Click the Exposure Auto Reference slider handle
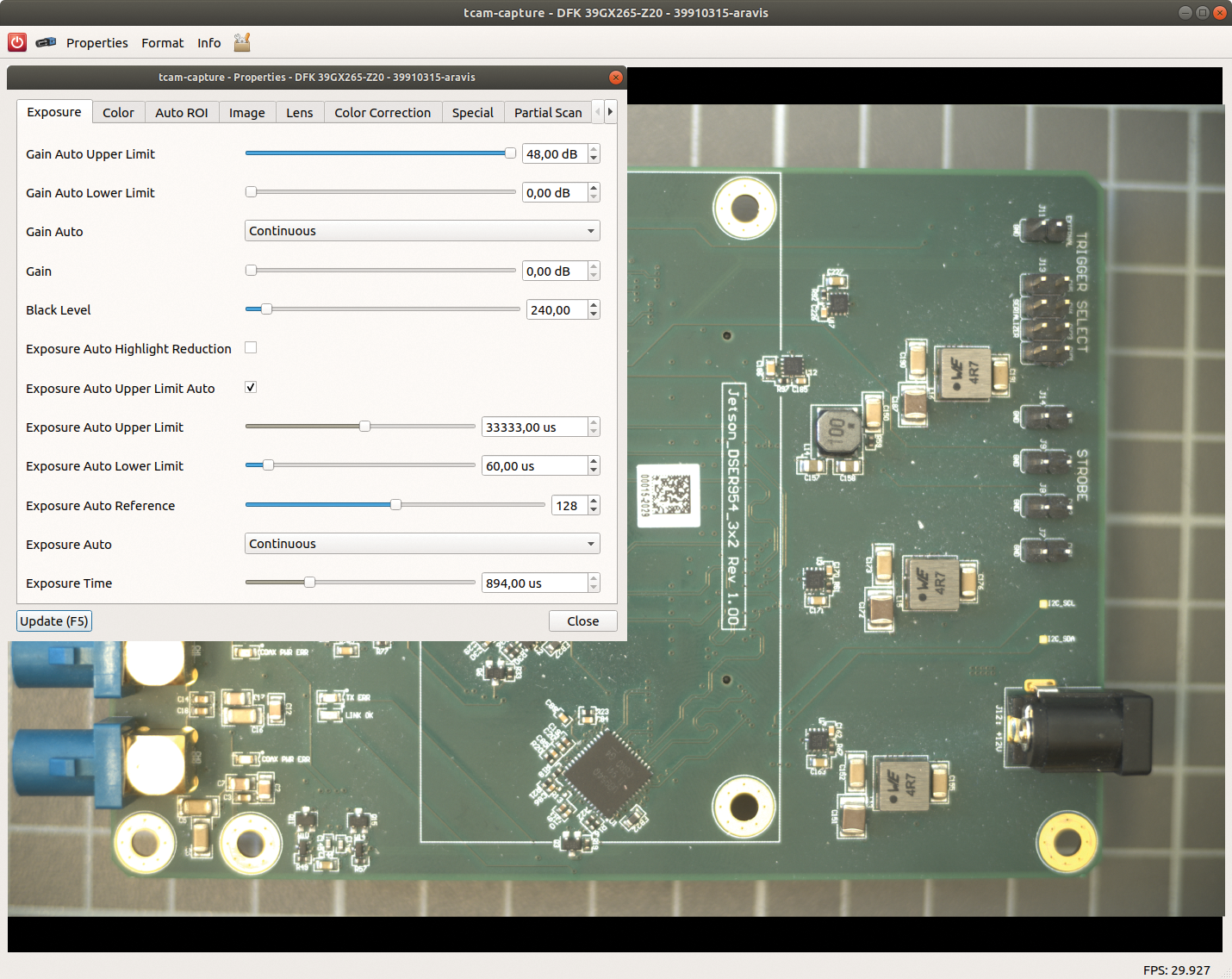This screenshot has height=979, width=1232. [395, 505]
